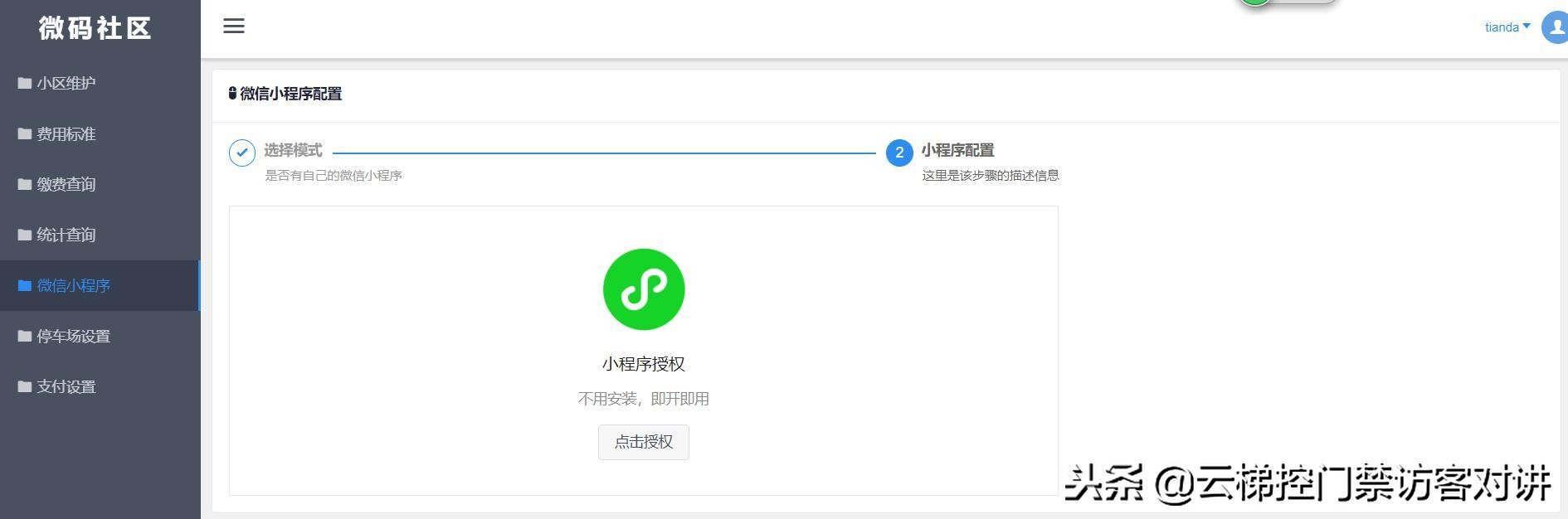1568x519 pixels.
Task: Click the 是否有自己的微信小程序 description
Action: point(334,176)
